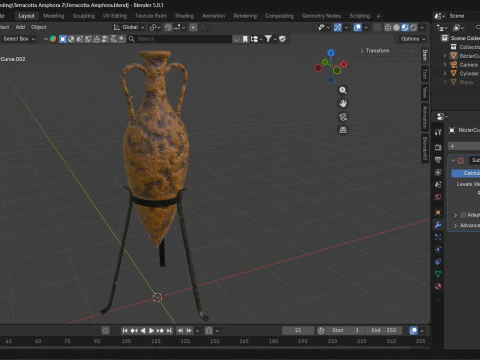Open the Add menu

tap(20, 27)
